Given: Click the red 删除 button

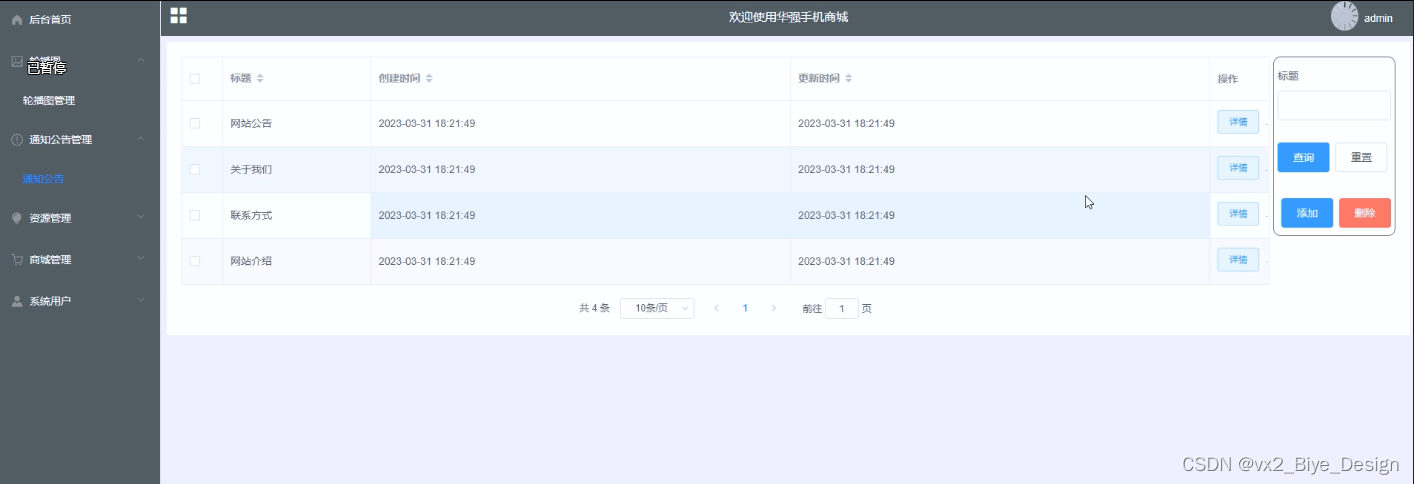Looking at the screenshot, I should click(x=1365, y=213).
